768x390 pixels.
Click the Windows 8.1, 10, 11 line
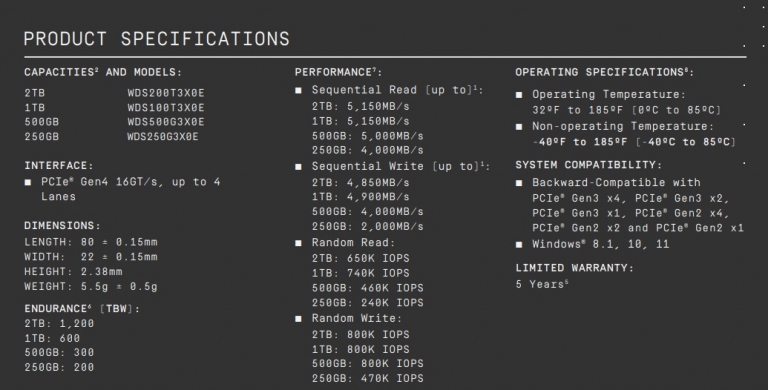tap(600, 244)
